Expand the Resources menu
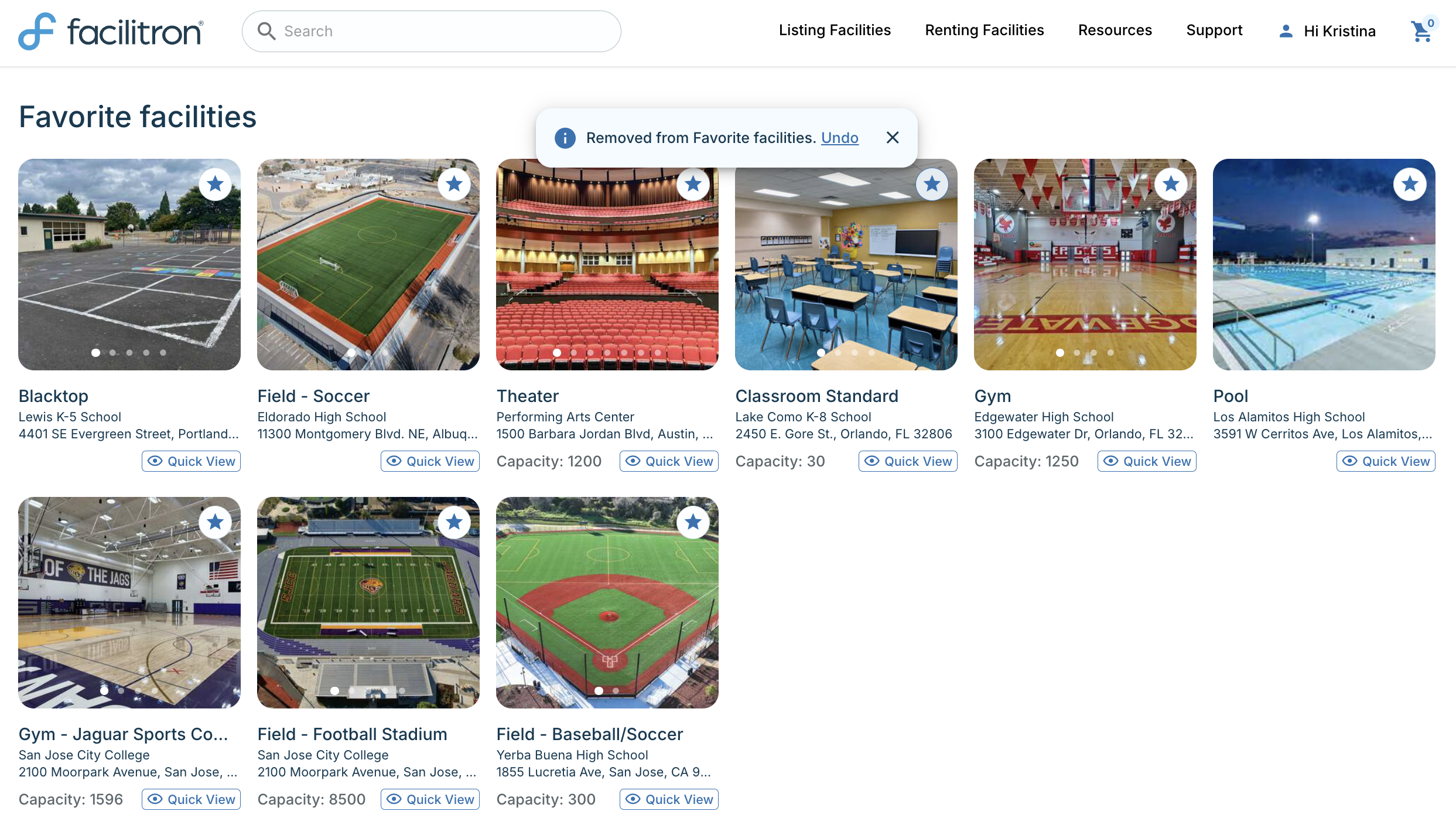Image resolution: width=1456 pixels, height=828 pixels. [x=1115, y=30]
